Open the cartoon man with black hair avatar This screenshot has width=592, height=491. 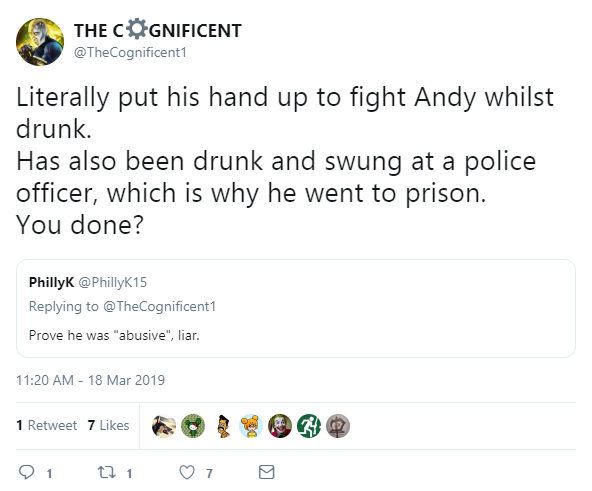pyautogui.click(x=223, y=426)
